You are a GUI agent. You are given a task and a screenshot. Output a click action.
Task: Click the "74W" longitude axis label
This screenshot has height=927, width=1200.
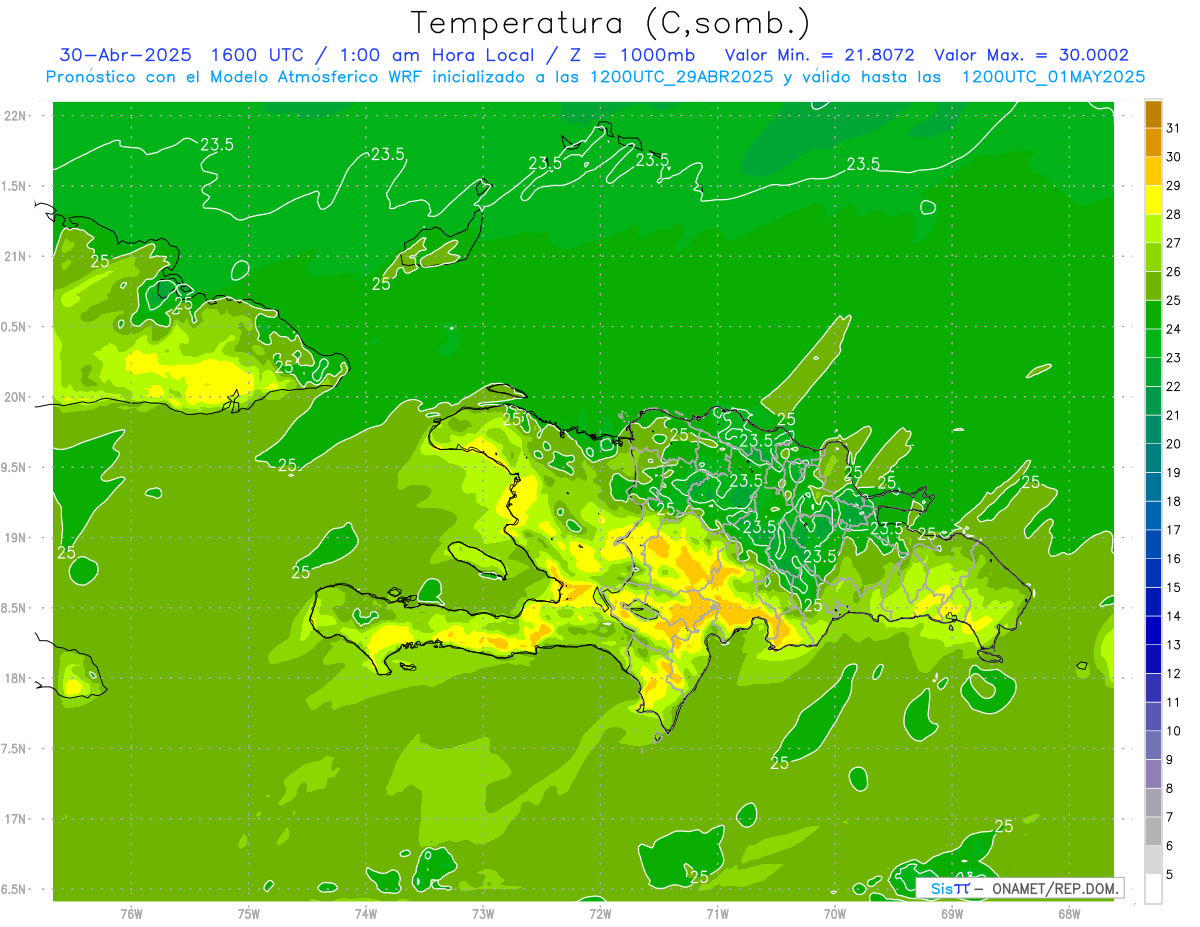(x=365, y=914)
